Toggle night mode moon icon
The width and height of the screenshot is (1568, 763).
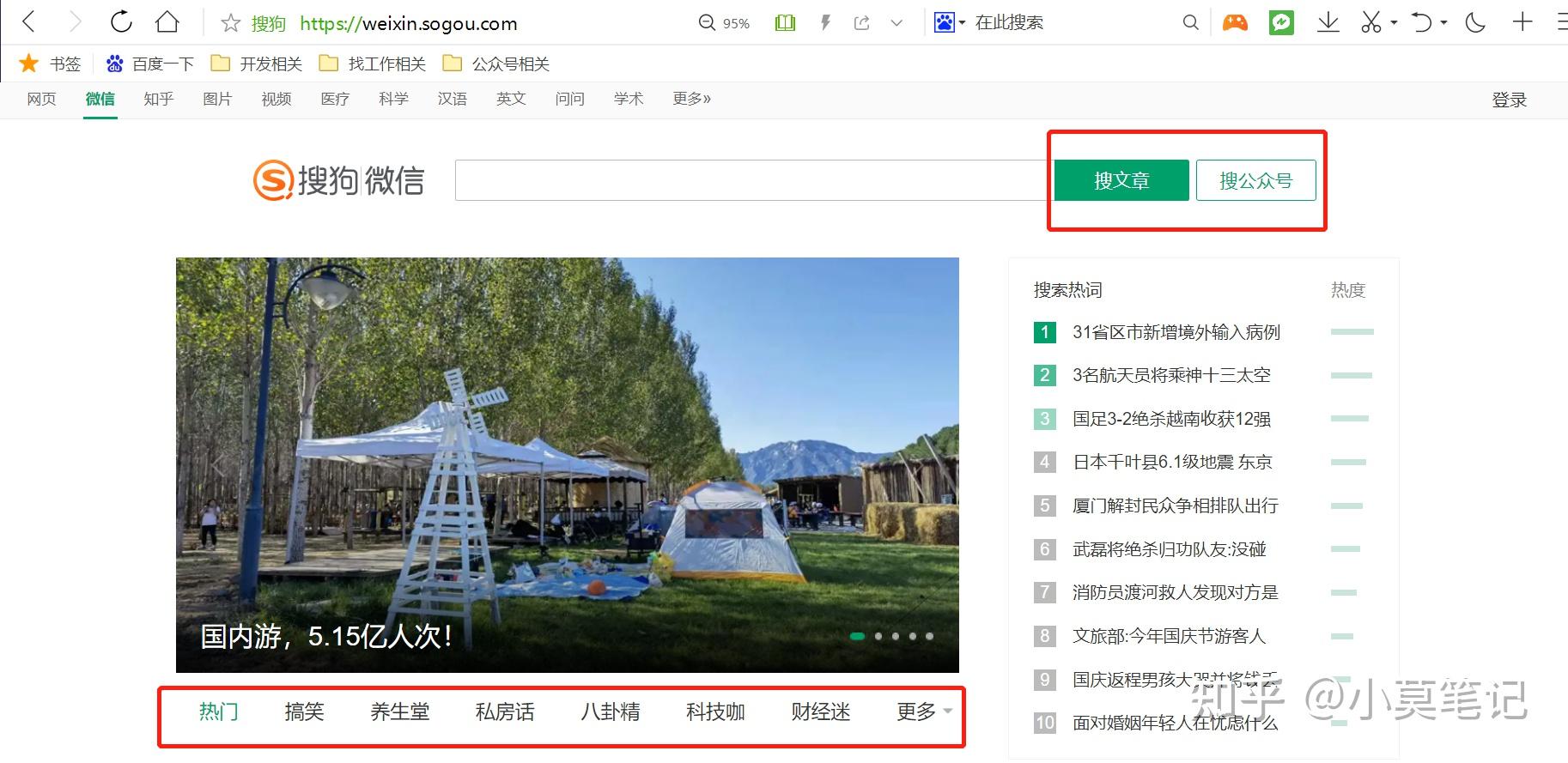(x=1475, y=22)
